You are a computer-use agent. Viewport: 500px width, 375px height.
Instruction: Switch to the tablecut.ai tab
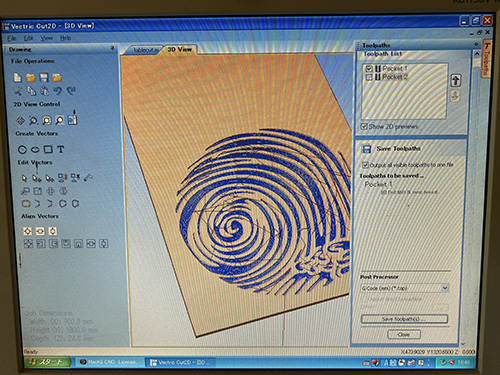(x=145, y=50)
